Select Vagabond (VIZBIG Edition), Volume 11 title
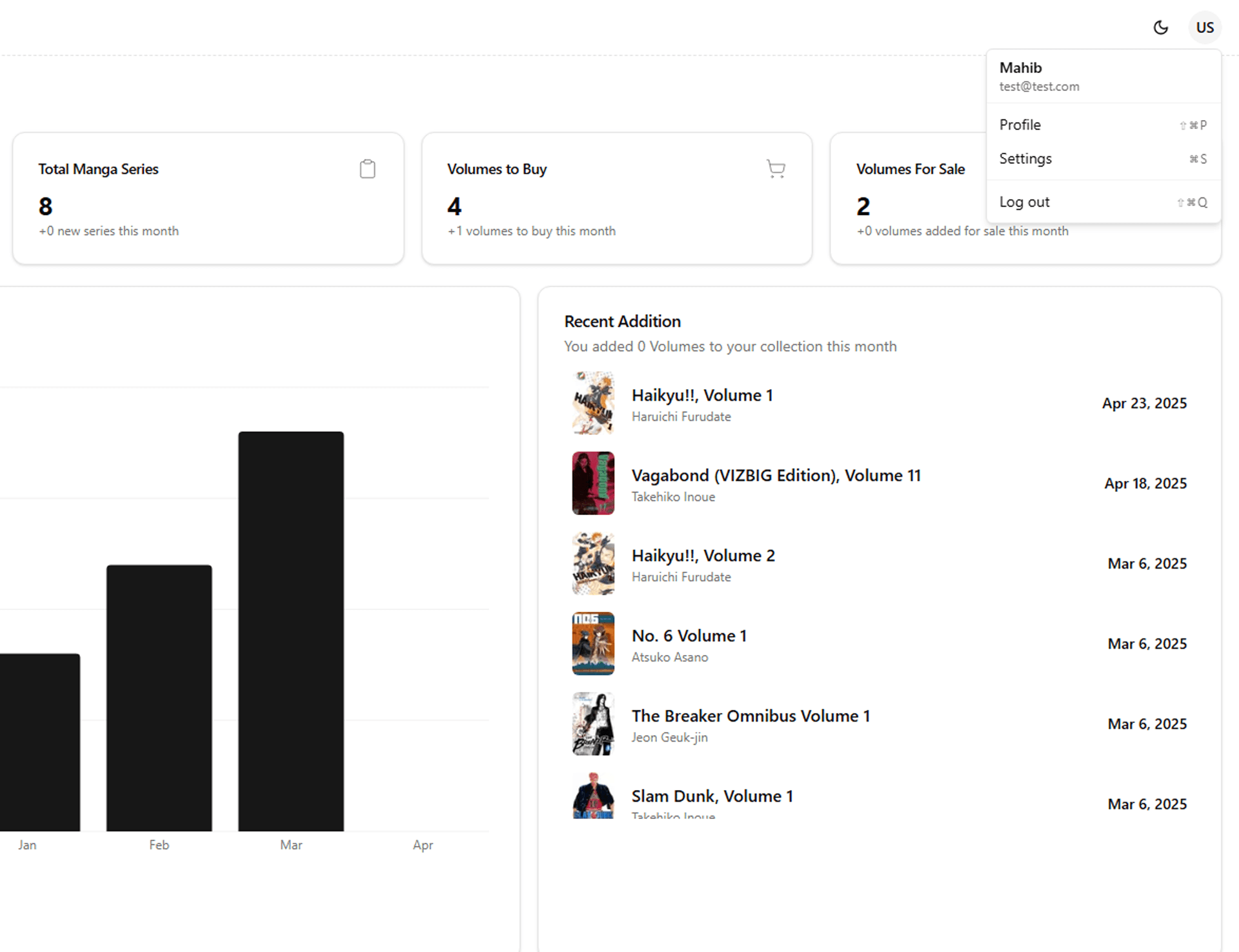This screenshot has width=1239, height=952. click(x=776, y=476)
